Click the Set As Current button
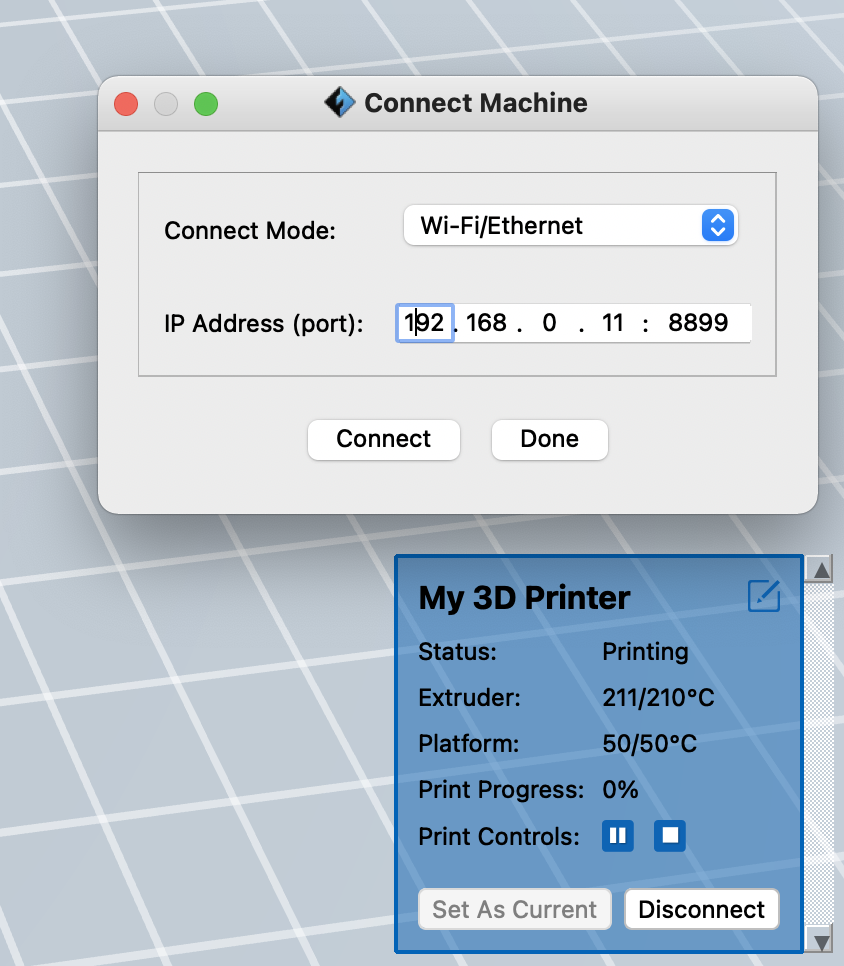This screenshot has width=844, height=966. click(x=514, y=909)
